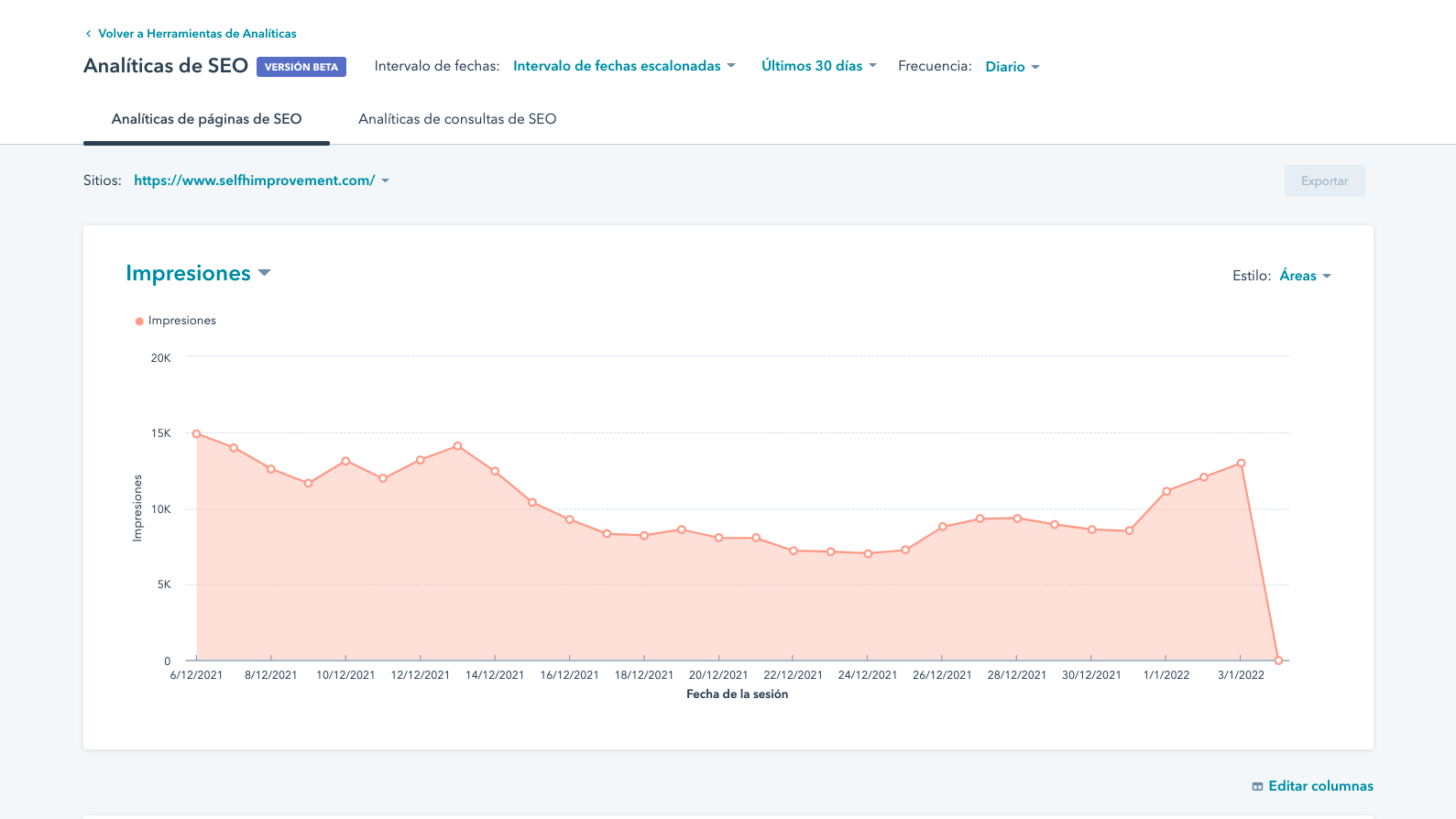Screen dimensions: 1456x819
Task: Open the Sitios selfhimprovement.com URL dropdown
Action: point(261,180)
